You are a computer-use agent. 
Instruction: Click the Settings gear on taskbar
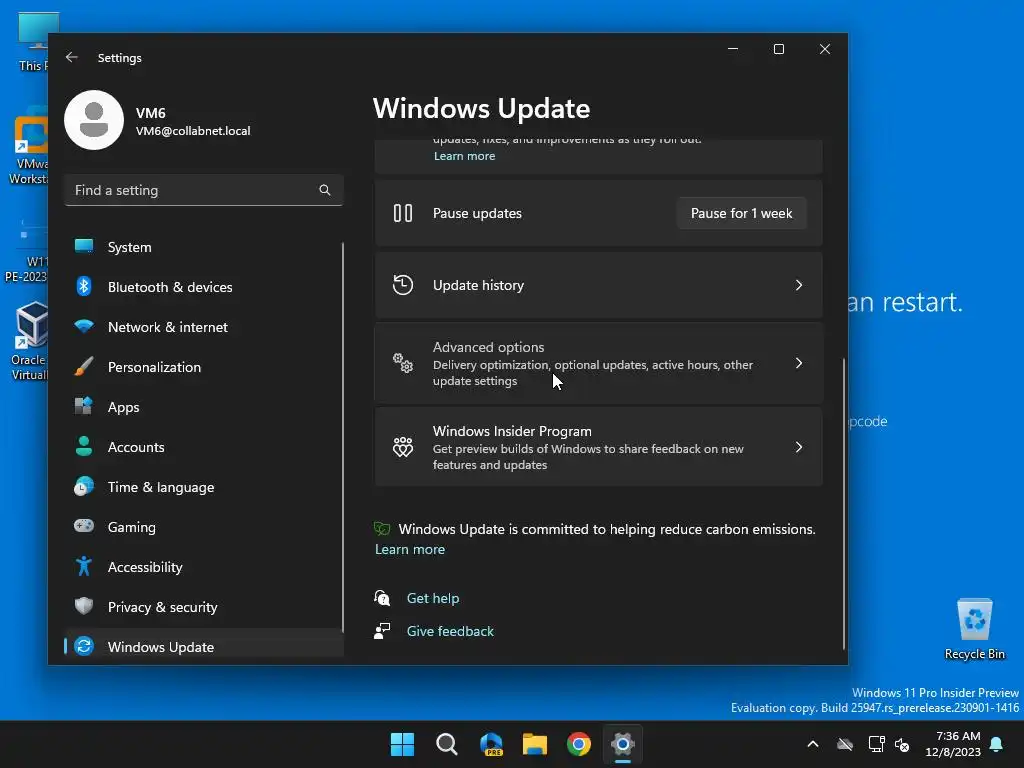(x=623, y=744)
